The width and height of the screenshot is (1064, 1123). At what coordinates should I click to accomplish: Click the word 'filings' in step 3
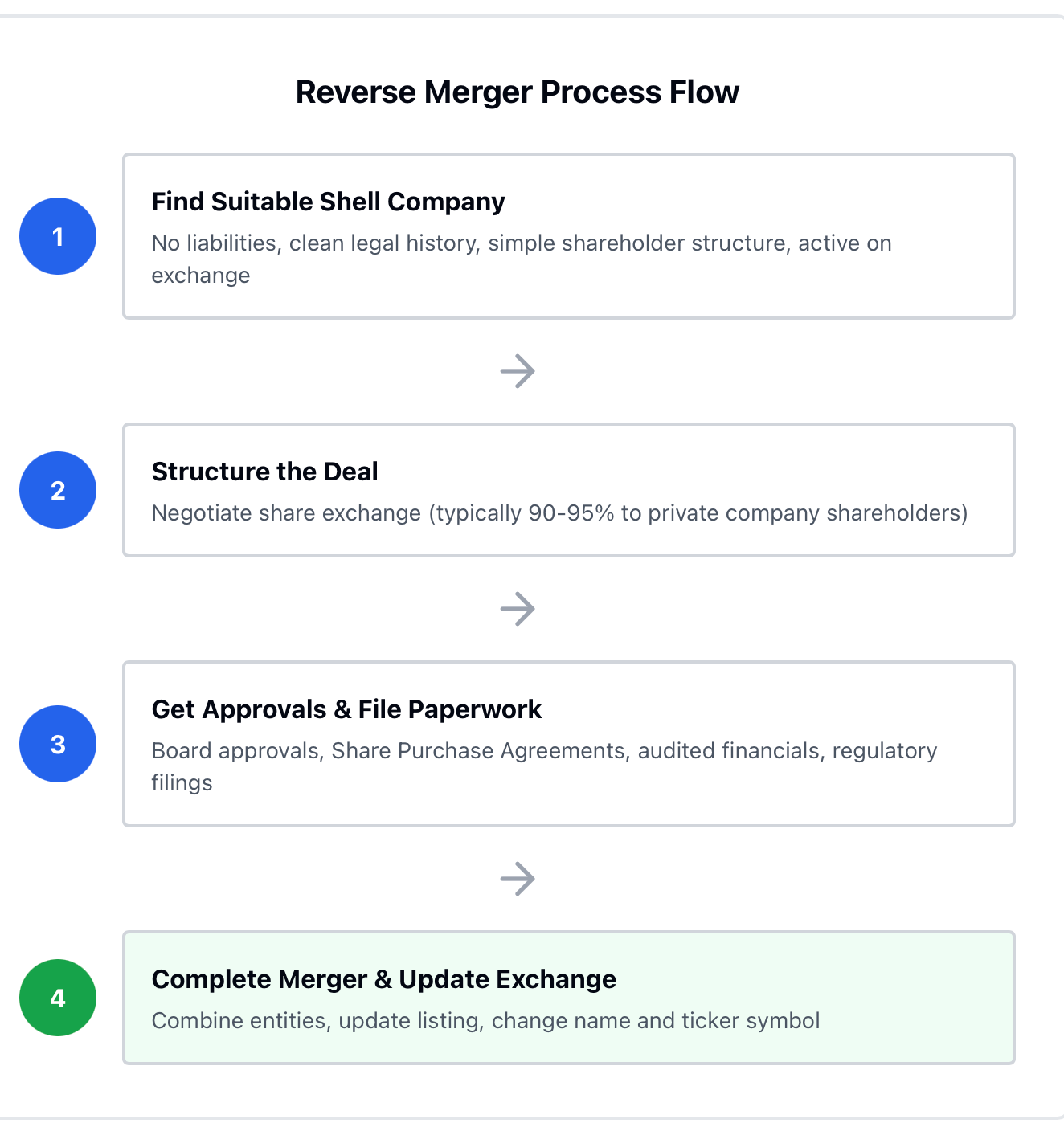[x=182, y=783]
